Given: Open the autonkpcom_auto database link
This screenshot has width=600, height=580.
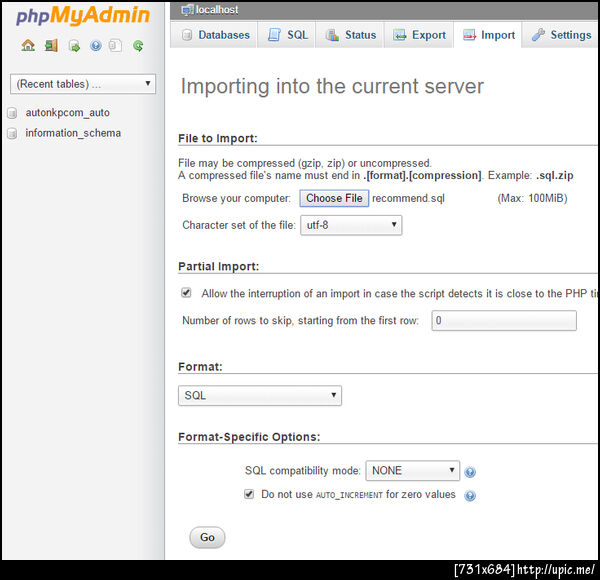Looking at the screenshot, I should pyautogui.click(x=68, y=113).
